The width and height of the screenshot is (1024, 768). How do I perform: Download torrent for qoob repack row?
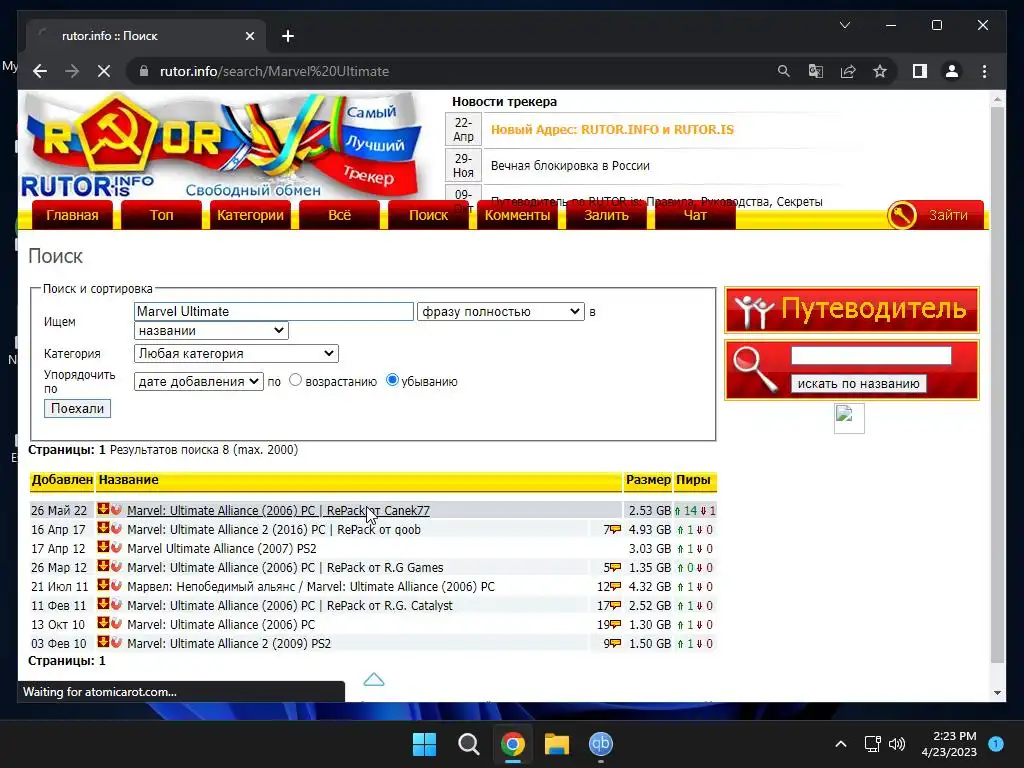point(103,528)
